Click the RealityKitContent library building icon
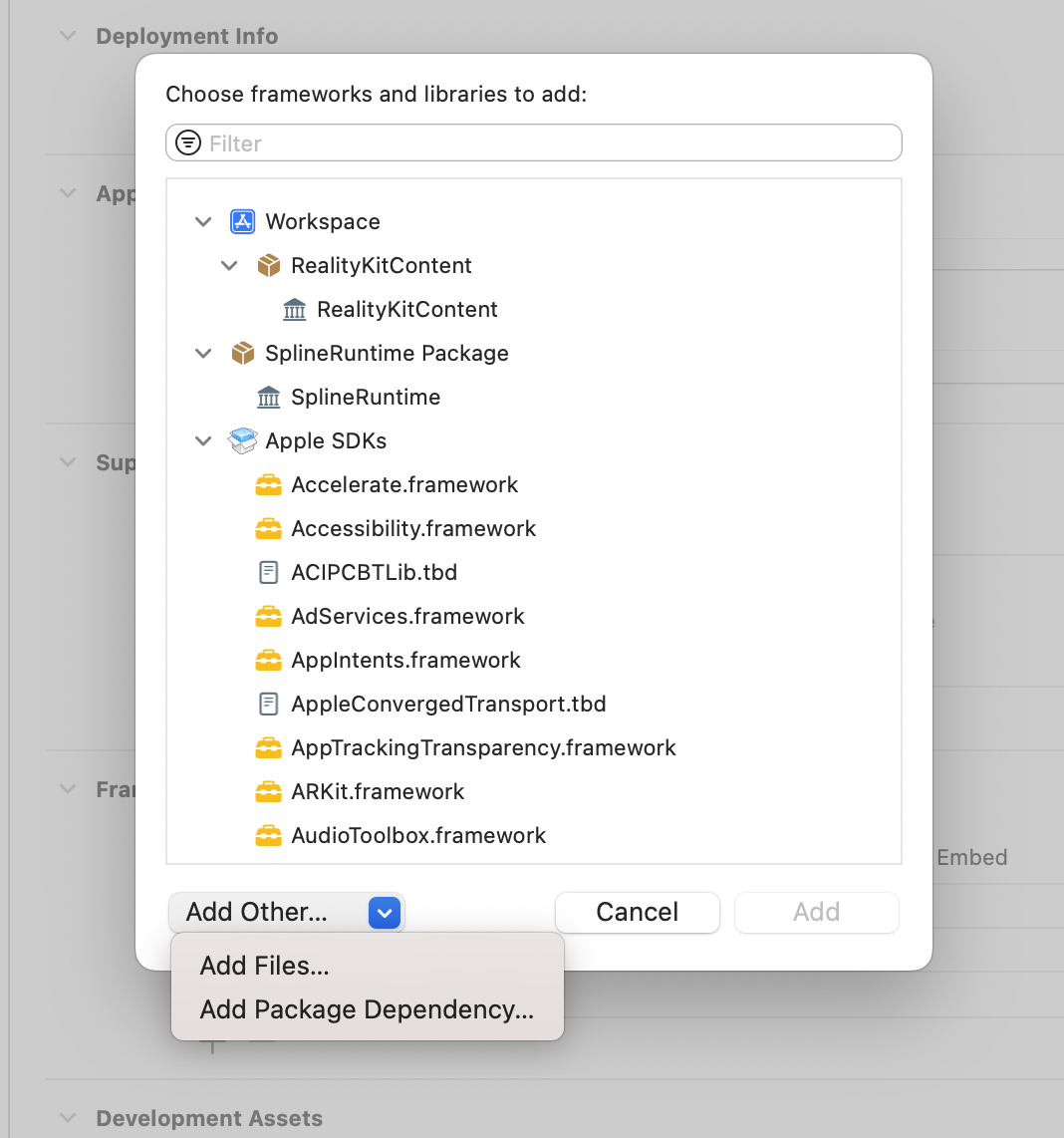The width and height of the screenshot is (1064, 1138). click(x=295, y=309)
